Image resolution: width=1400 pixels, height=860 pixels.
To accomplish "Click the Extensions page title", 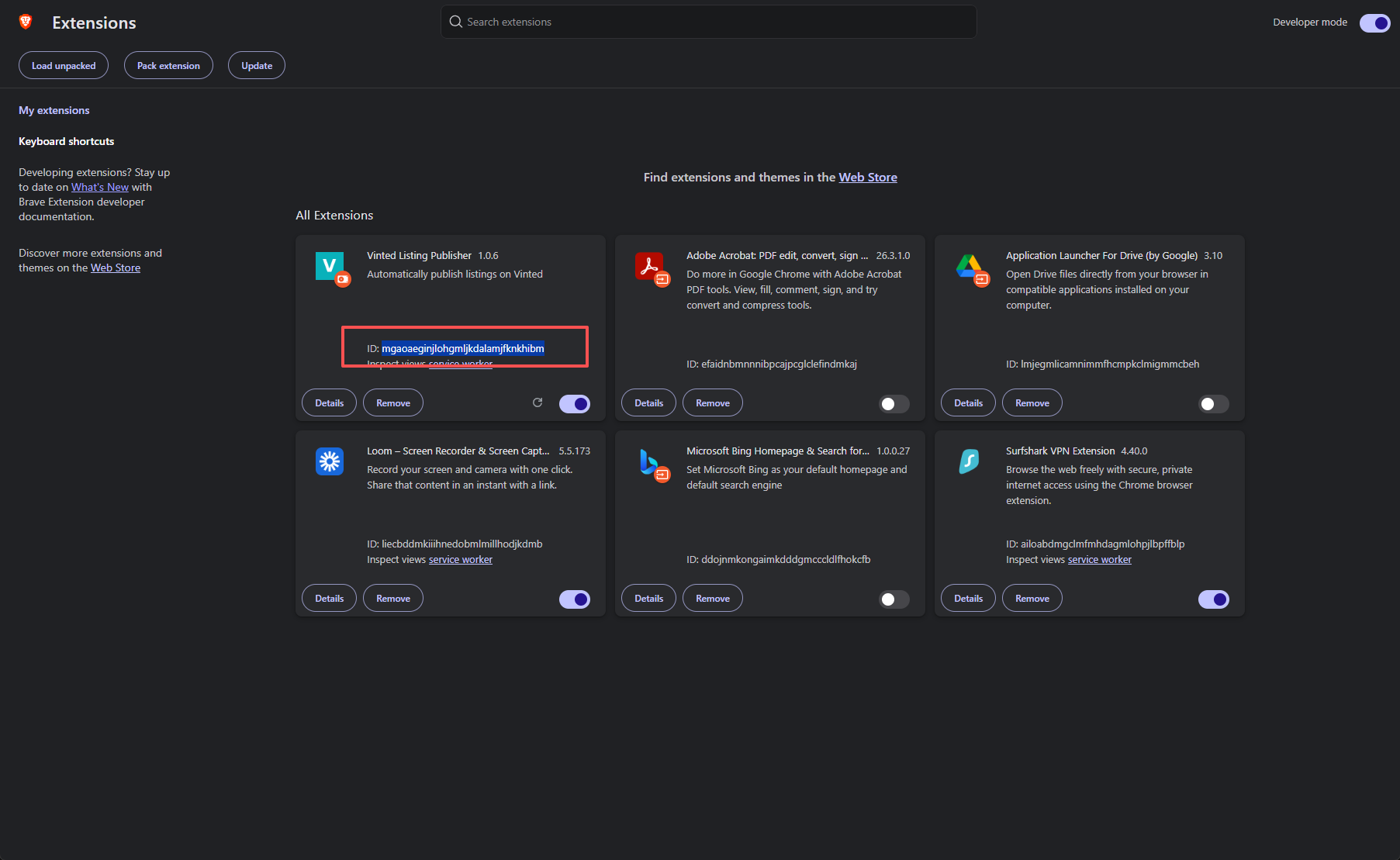I will point(94,22).
